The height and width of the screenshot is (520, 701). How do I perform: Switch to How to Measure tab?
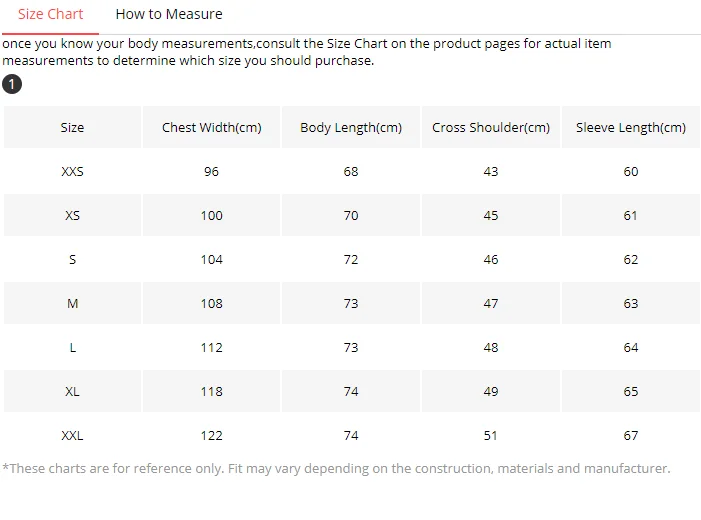[169, 14]
